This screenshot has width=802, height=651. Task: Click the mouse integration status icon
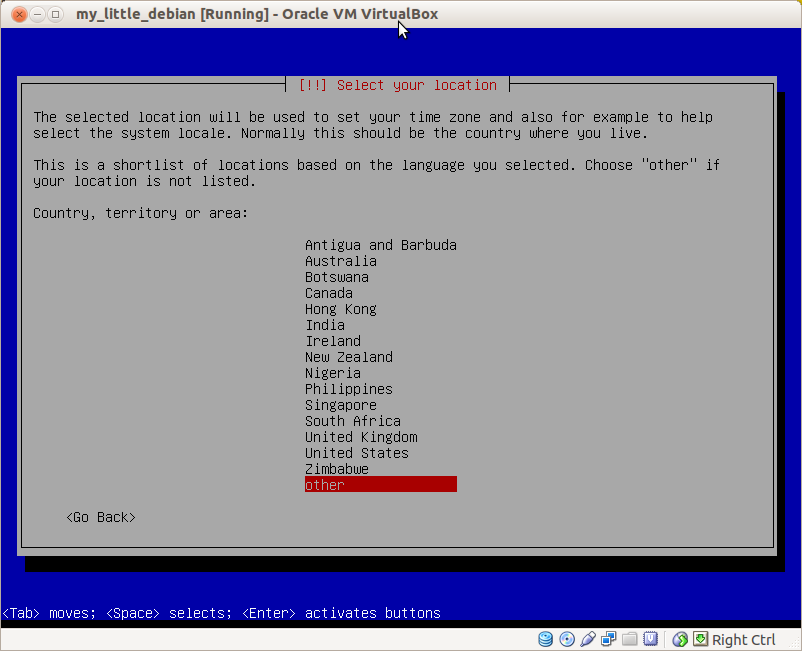pos(680,639)
